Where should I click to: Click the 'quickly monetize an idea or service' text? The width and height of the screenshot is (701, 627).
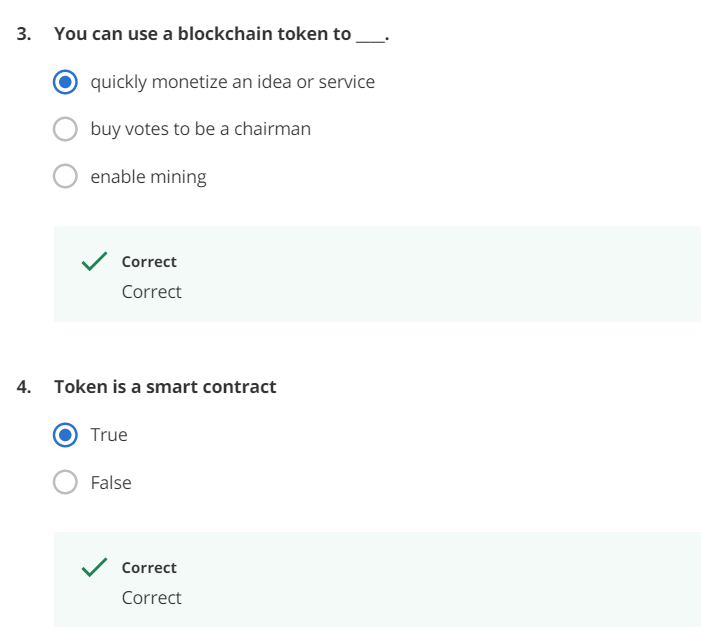click(232, 82)
